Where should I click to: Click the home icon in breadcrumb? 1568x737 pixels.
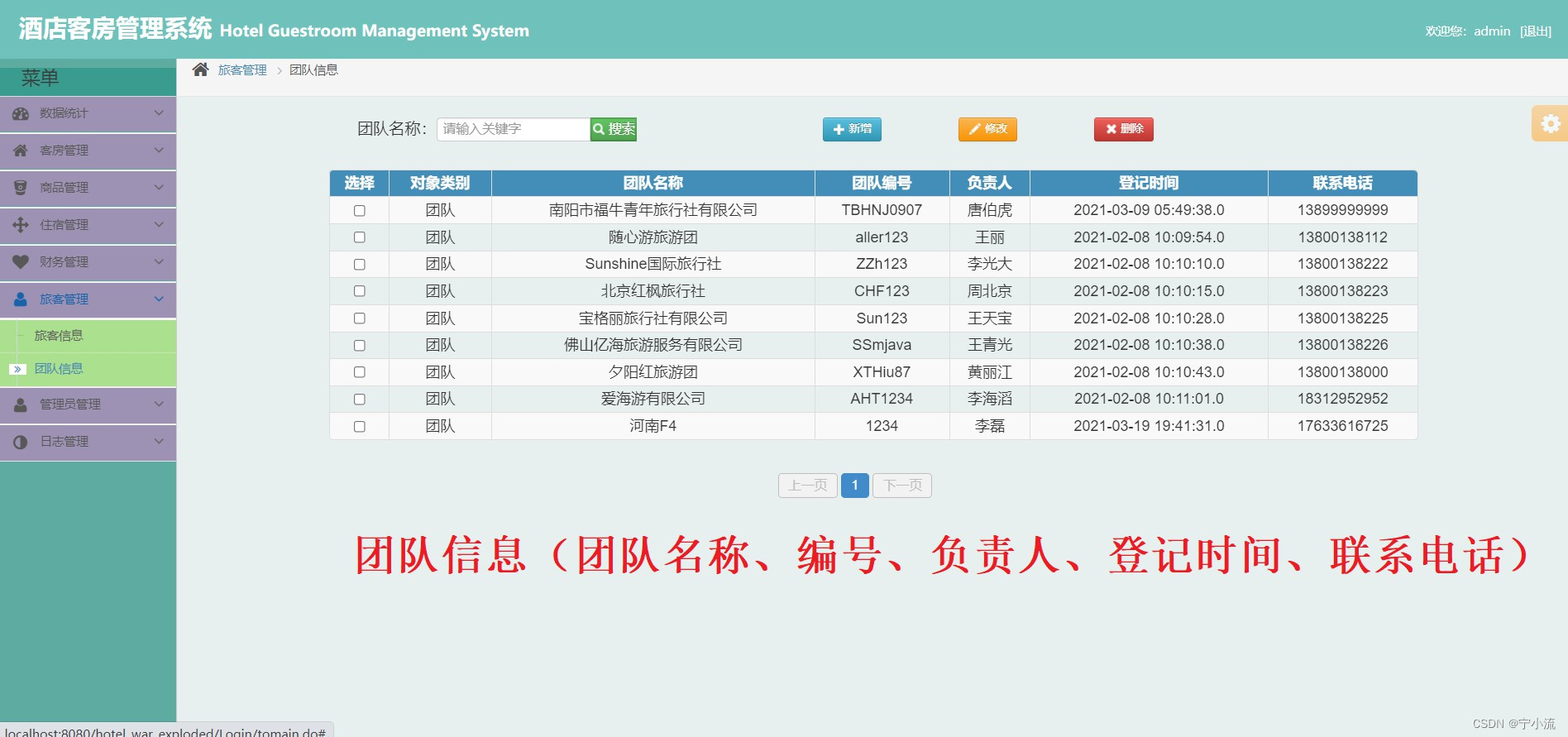tap(200, 69)
